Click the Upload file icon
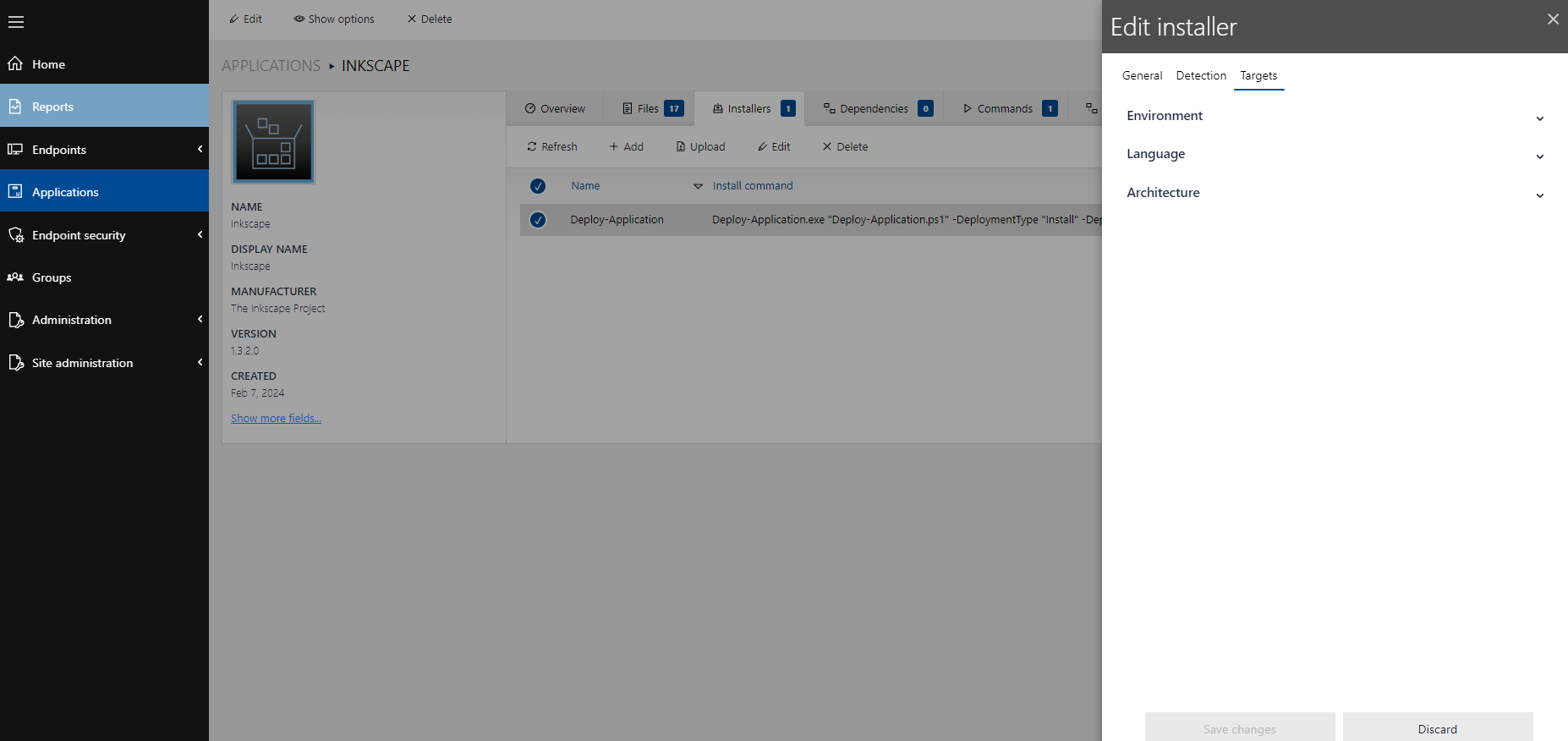 [x=681, y=146]
